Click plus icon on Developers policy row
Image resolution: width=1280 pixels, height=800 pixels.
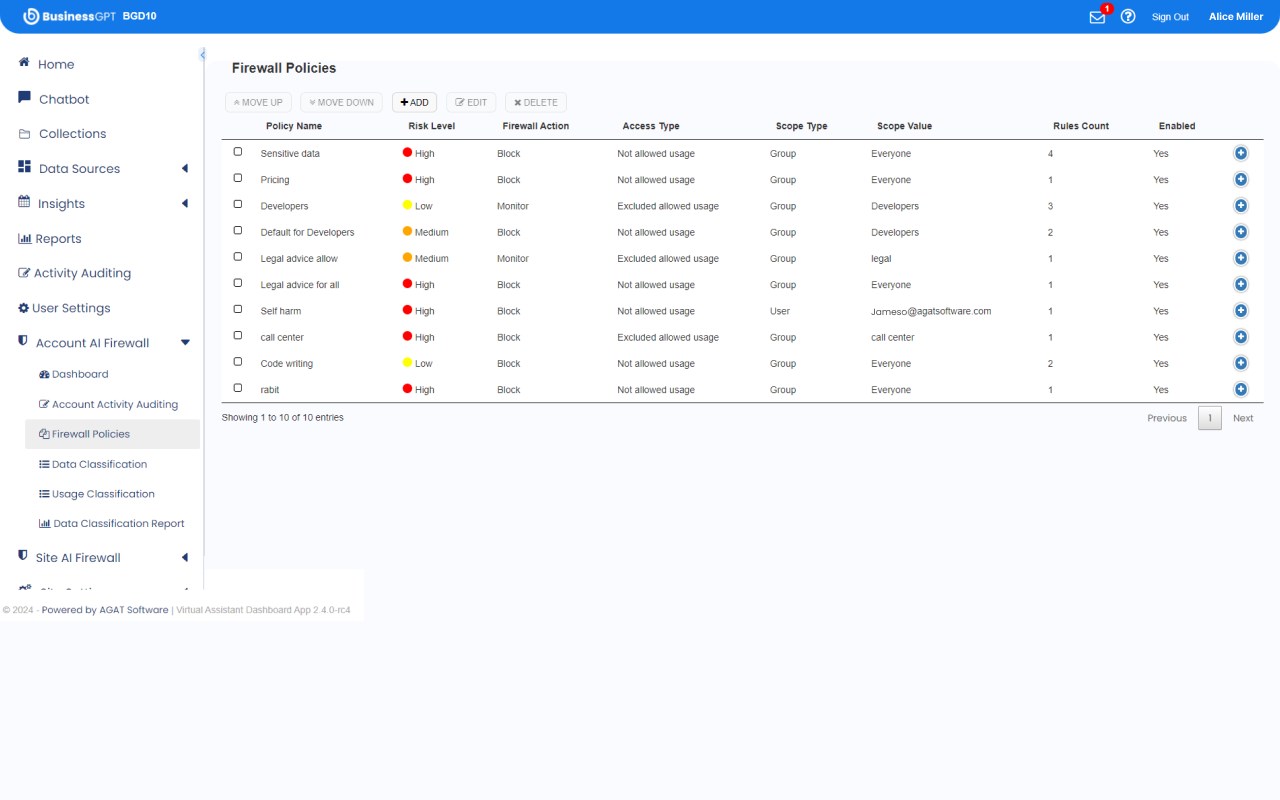click(x=1241, y=205)
